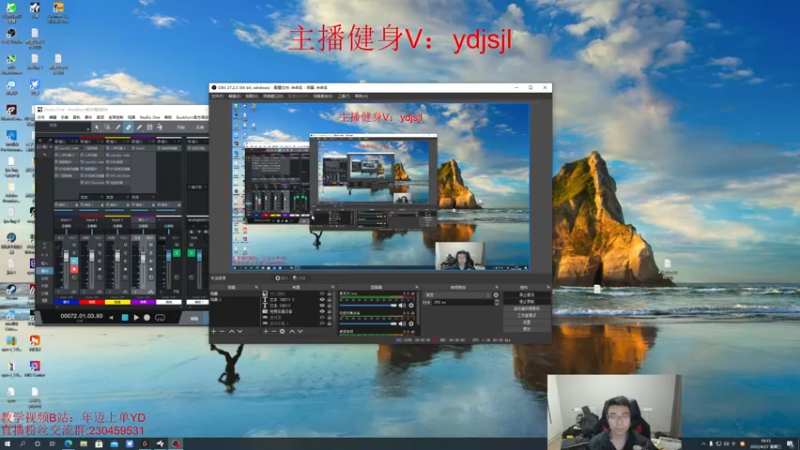Lock the 文本 GDI+ 2 source
This screenshot has width=800, height=450.
[x=329, y=299]
